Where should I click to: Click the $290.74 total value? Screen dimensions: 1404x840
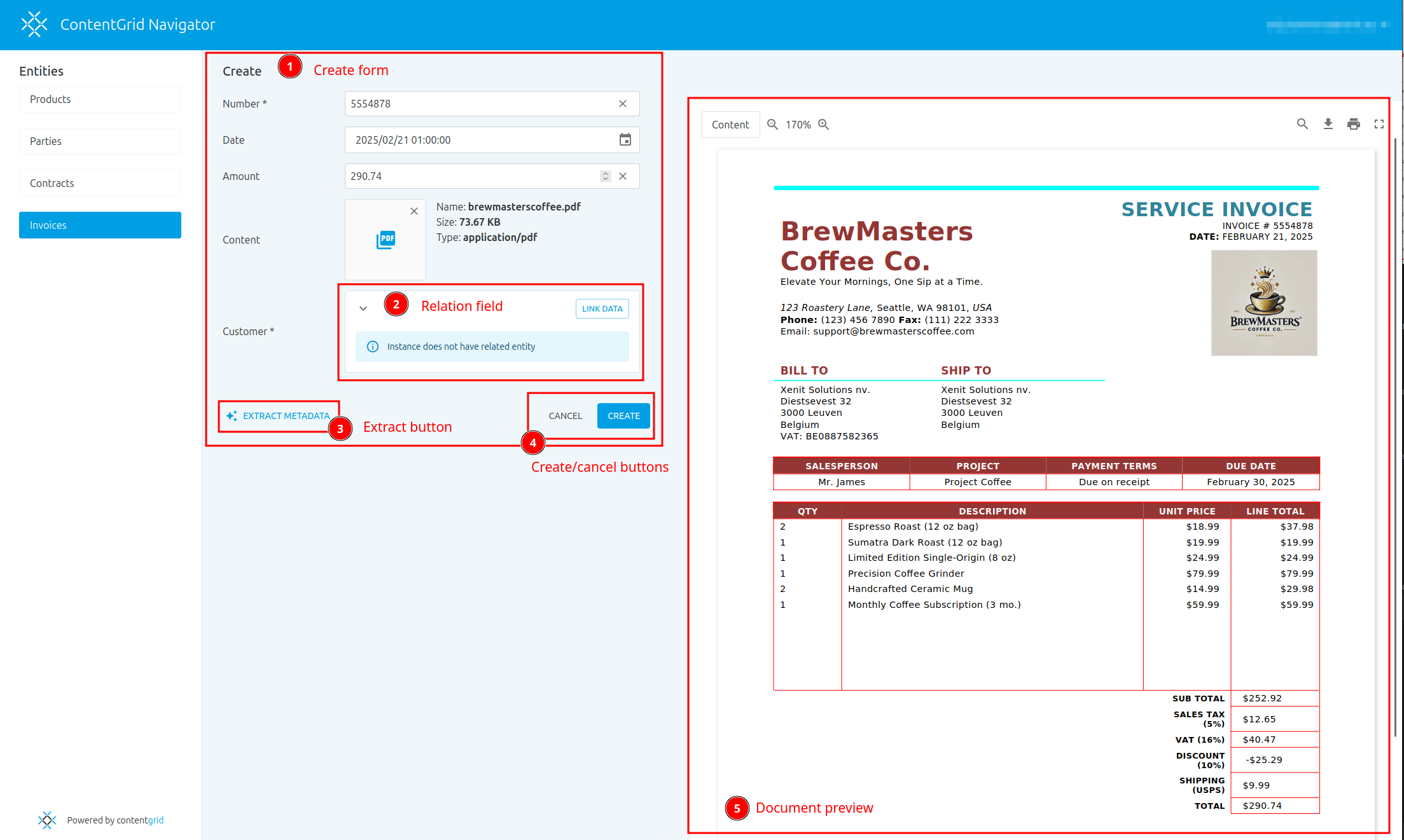point(1262,806)
